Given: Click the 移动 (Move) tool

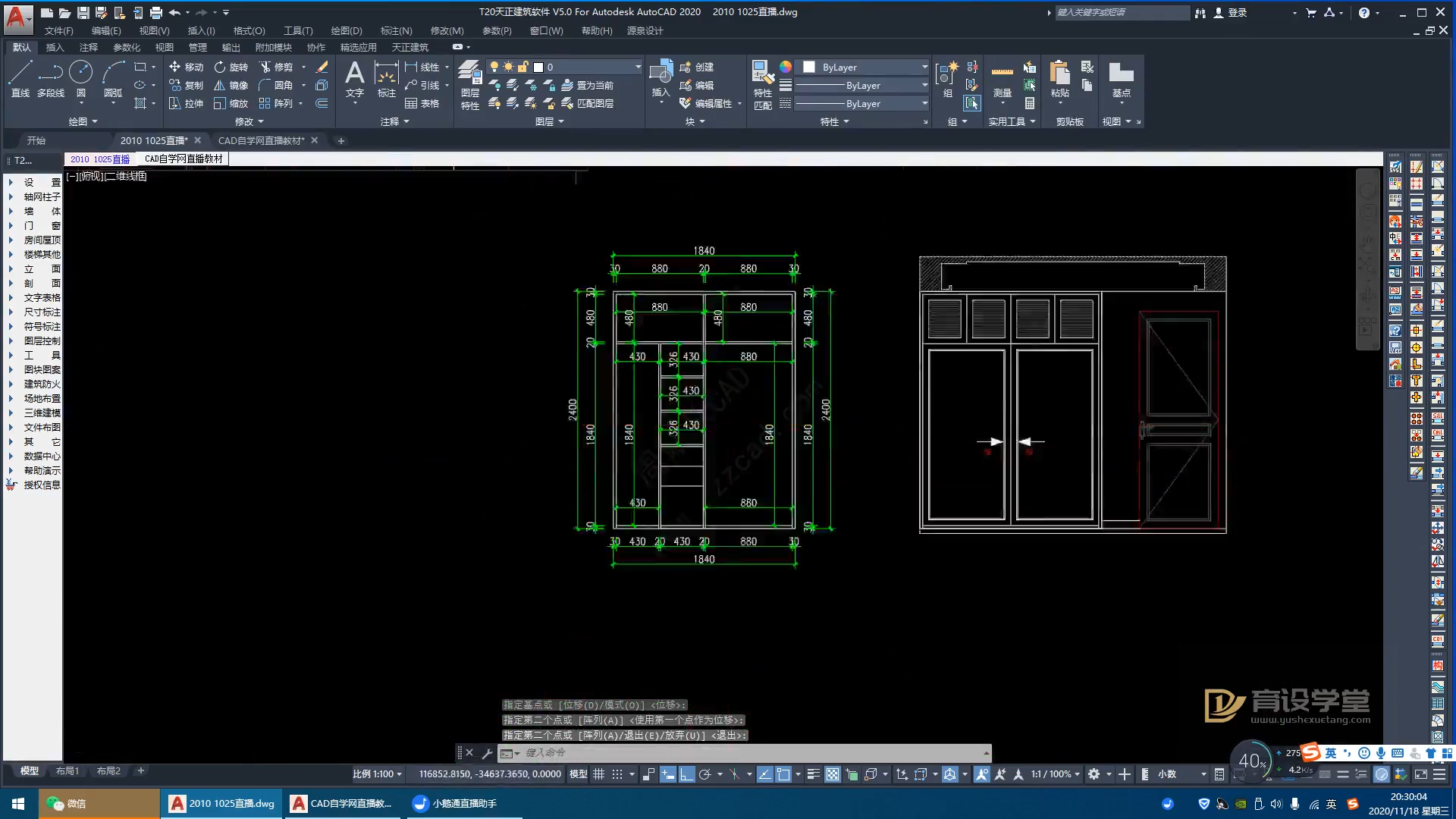Looking at the screenshot, I should (x=186, y=67).
